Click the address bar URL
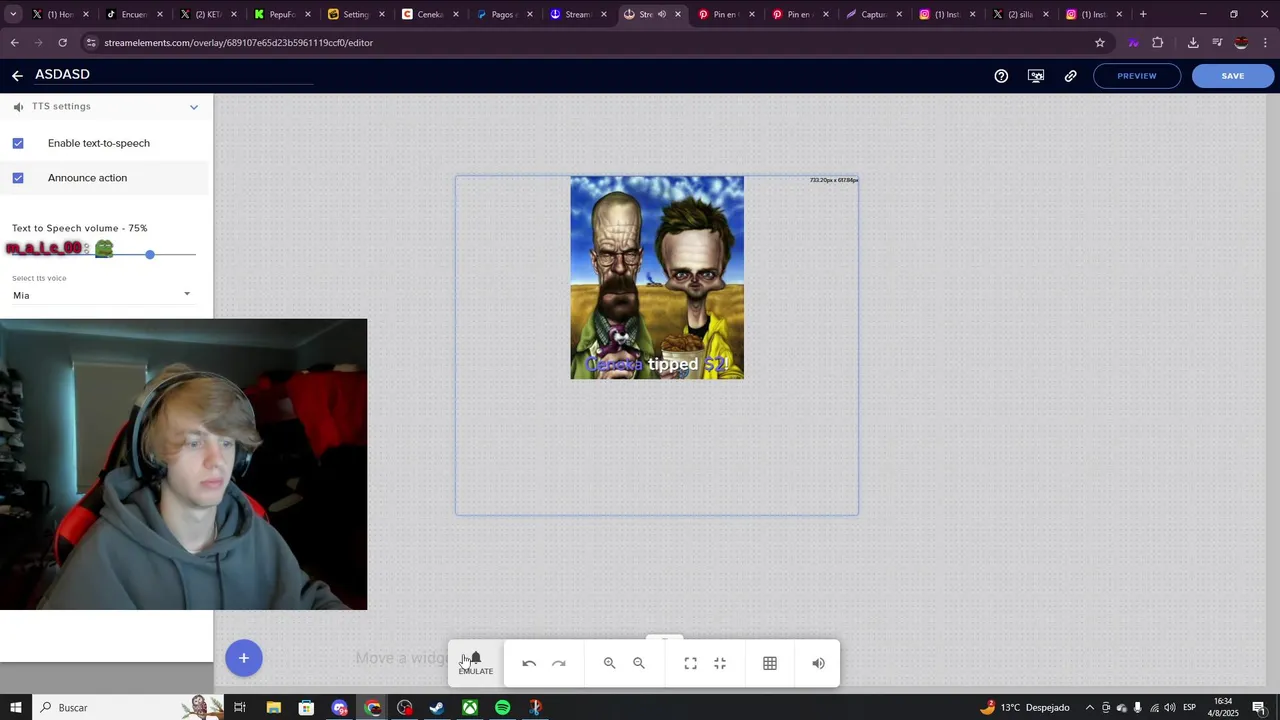Viewport: 1280px width, 720px height. [x=238, y=43]
